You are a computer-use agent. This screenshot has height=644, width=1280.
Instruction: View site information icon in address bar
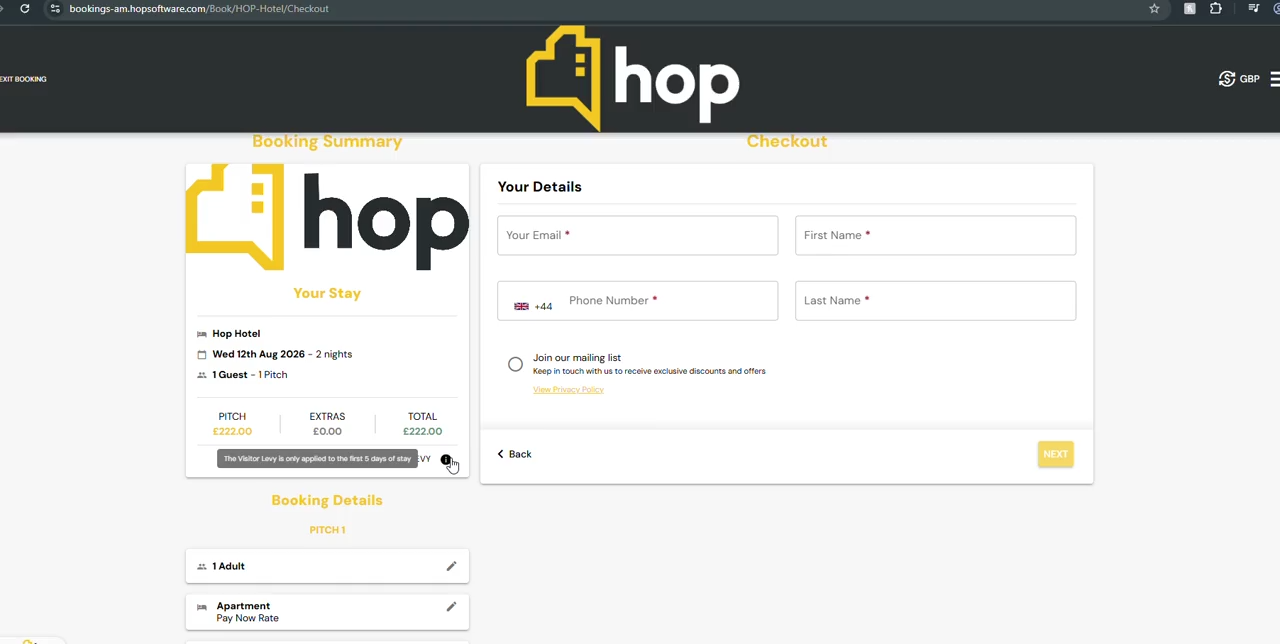pos(55,9)
